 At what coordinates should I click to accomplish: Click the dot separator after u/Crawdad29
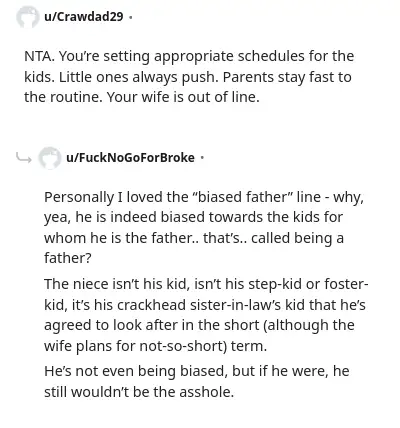pos(130,17)
